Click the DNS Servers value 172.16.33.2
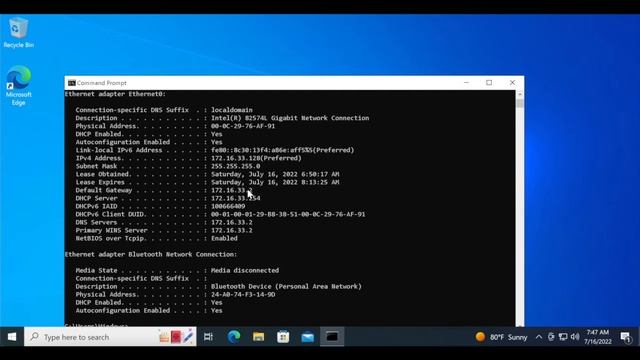The height and width of the screenshot is (360, 640). (231, 222)
